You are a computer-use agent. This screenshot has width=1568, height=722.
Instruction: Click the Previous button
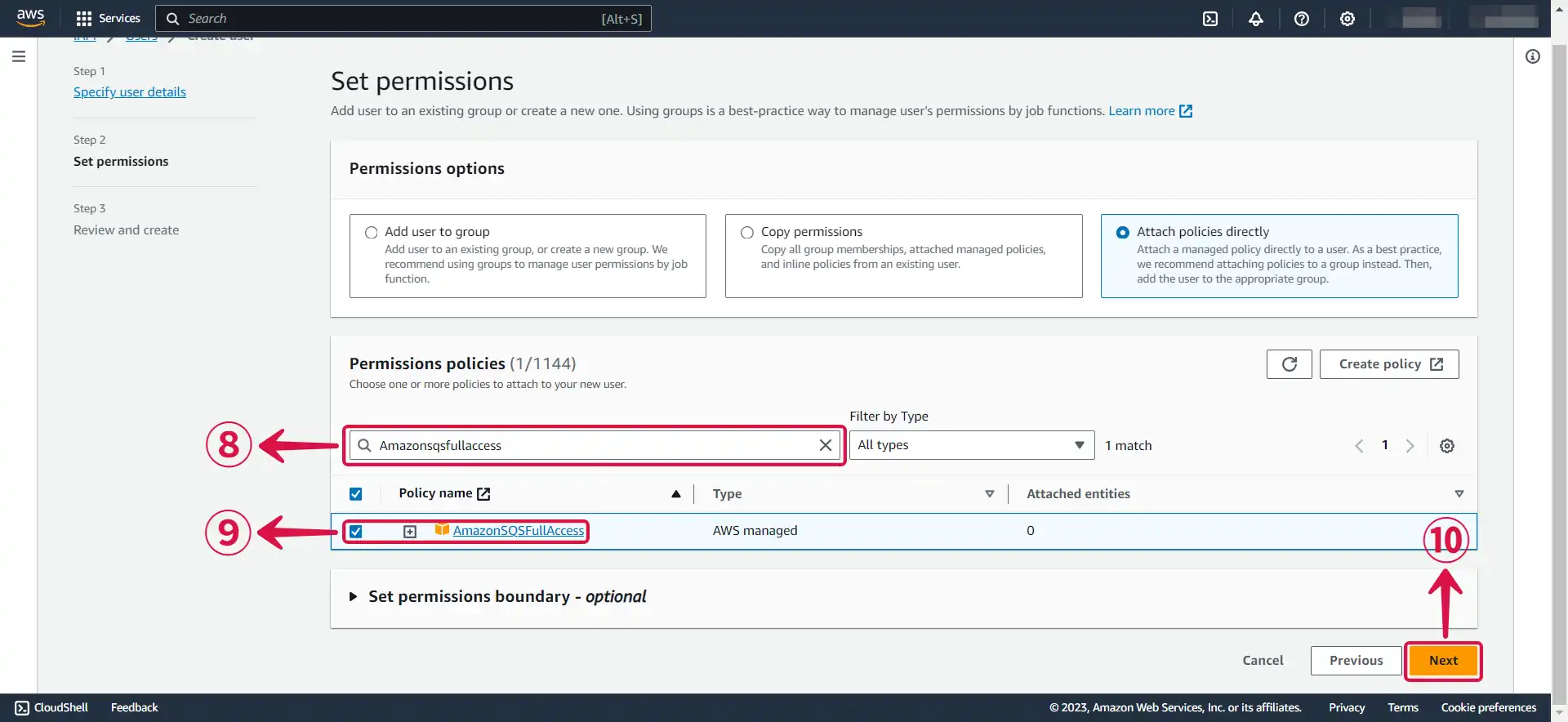pos(1356,661)
